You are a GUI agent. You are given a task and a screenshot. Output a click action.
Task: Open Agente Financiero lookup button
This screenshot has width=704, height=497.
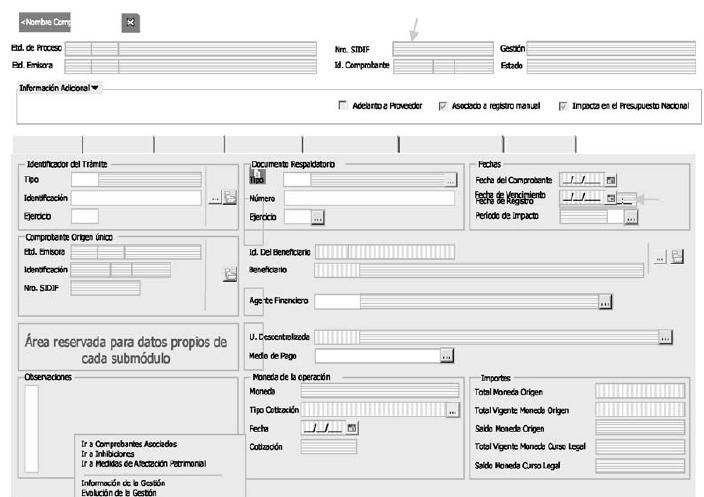coord(605,301)
